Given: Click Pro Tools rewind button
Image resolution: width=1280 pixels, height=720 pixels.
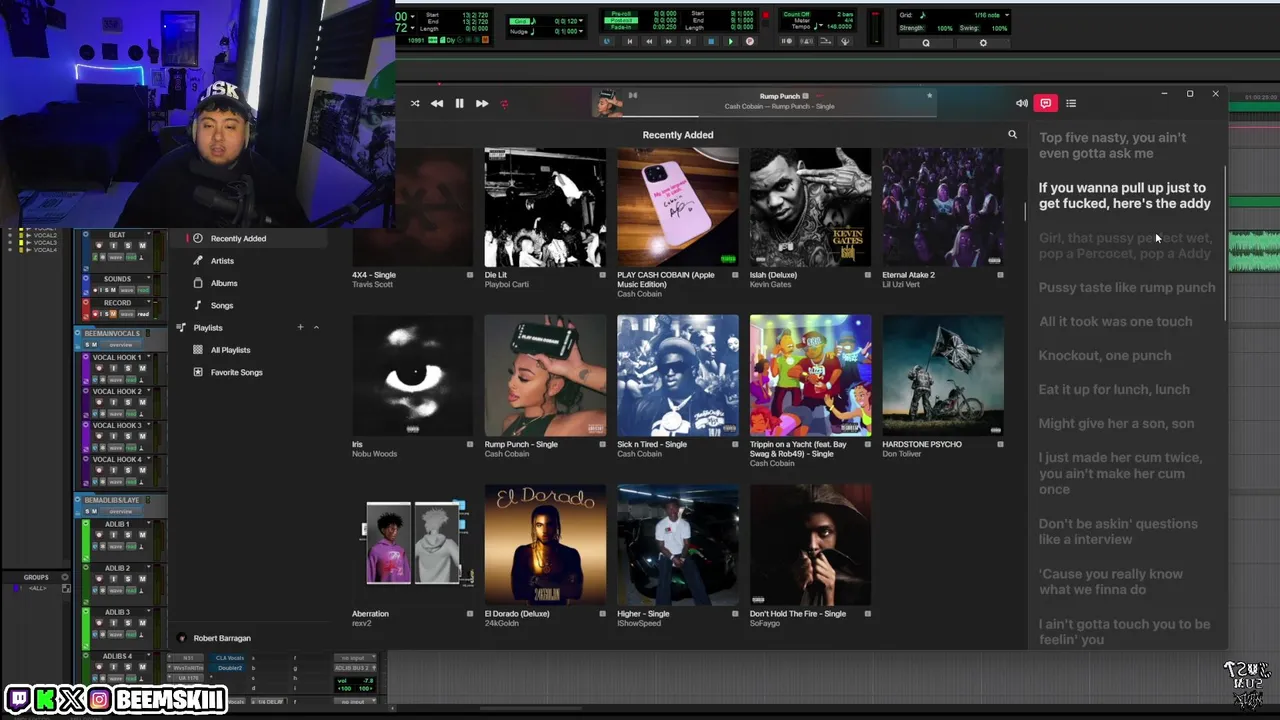Looking at the screenshot, I should [x=649, y=41].
